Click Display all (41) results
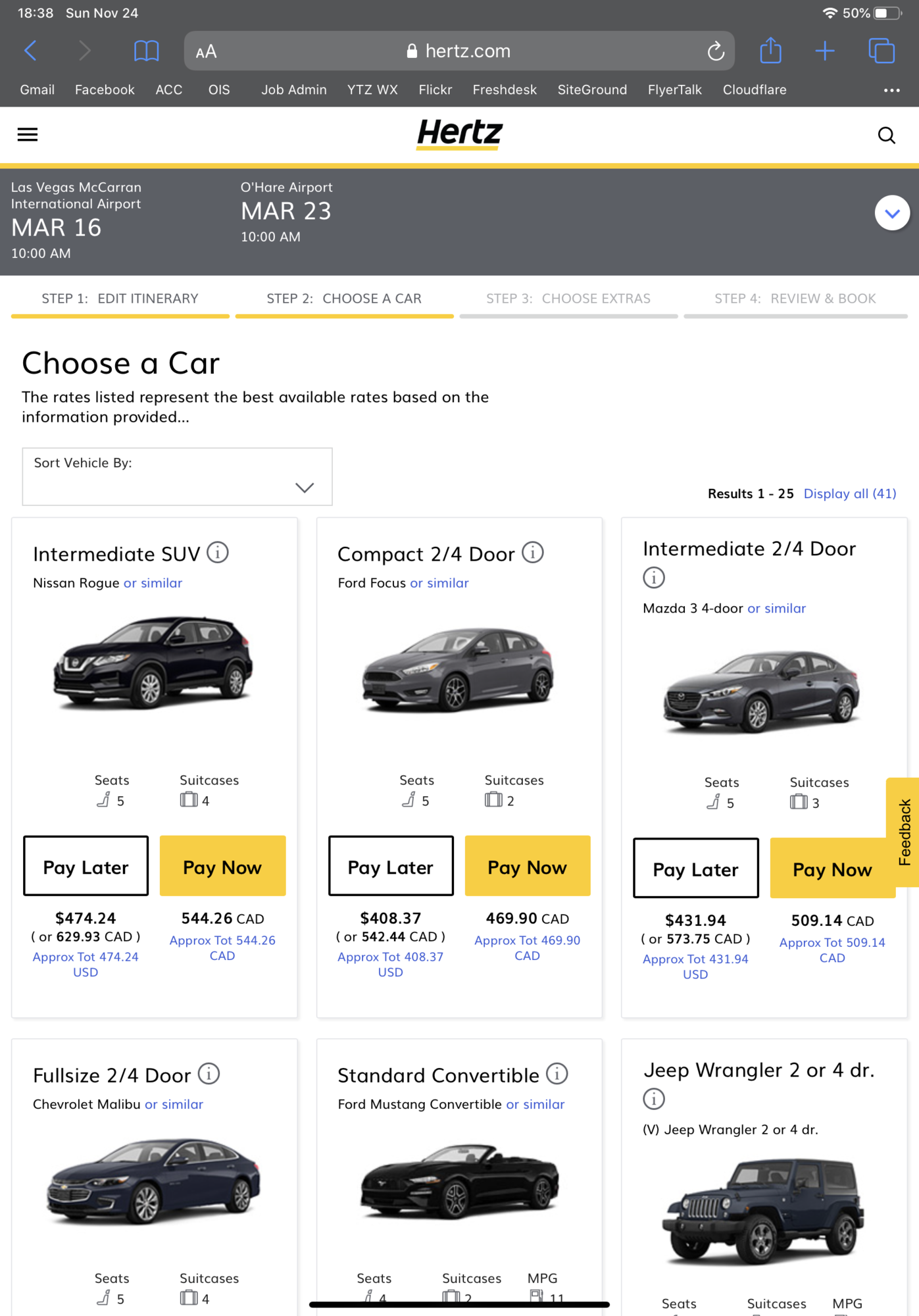Image resolution: width=919 pixels, height=1316 pixels. point(850,493)
